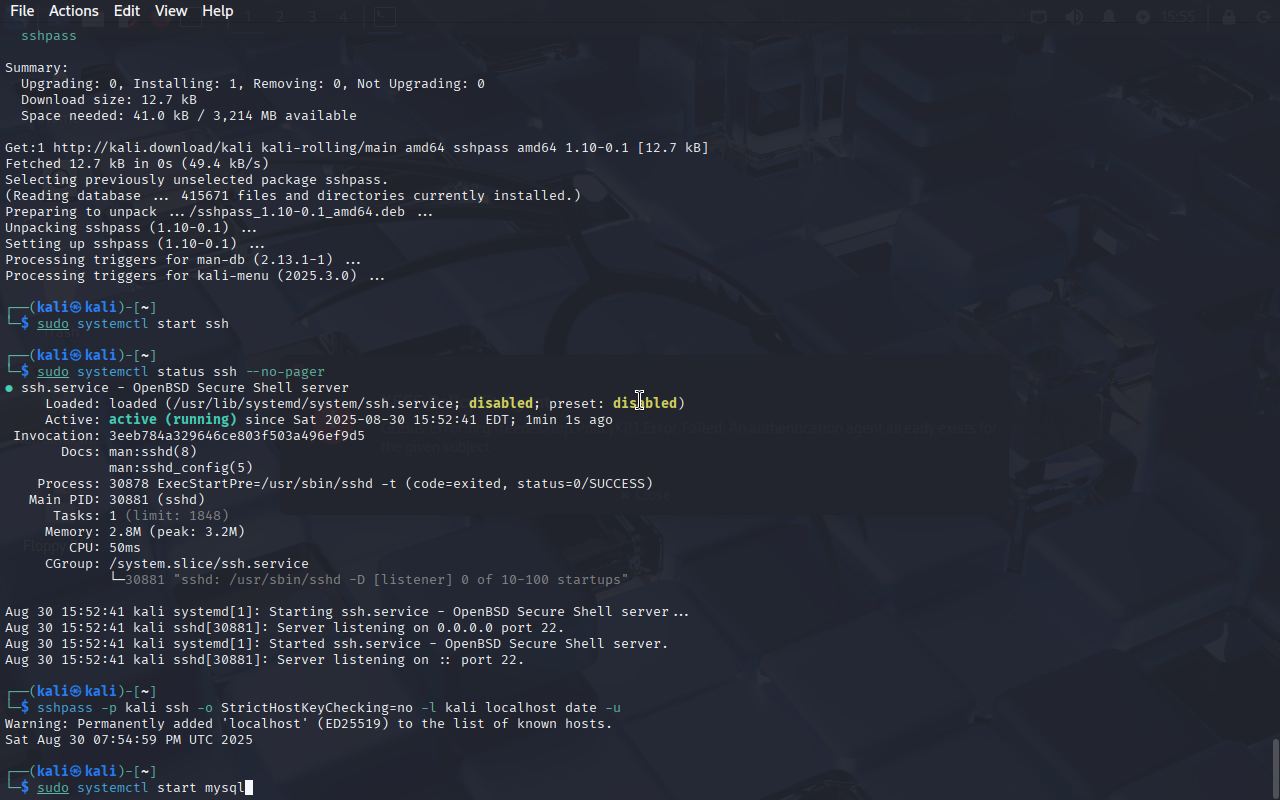Open the View menu
The height and width of the screenshot is (800, 1280).
pyautogui.click(x=171, y=11)
